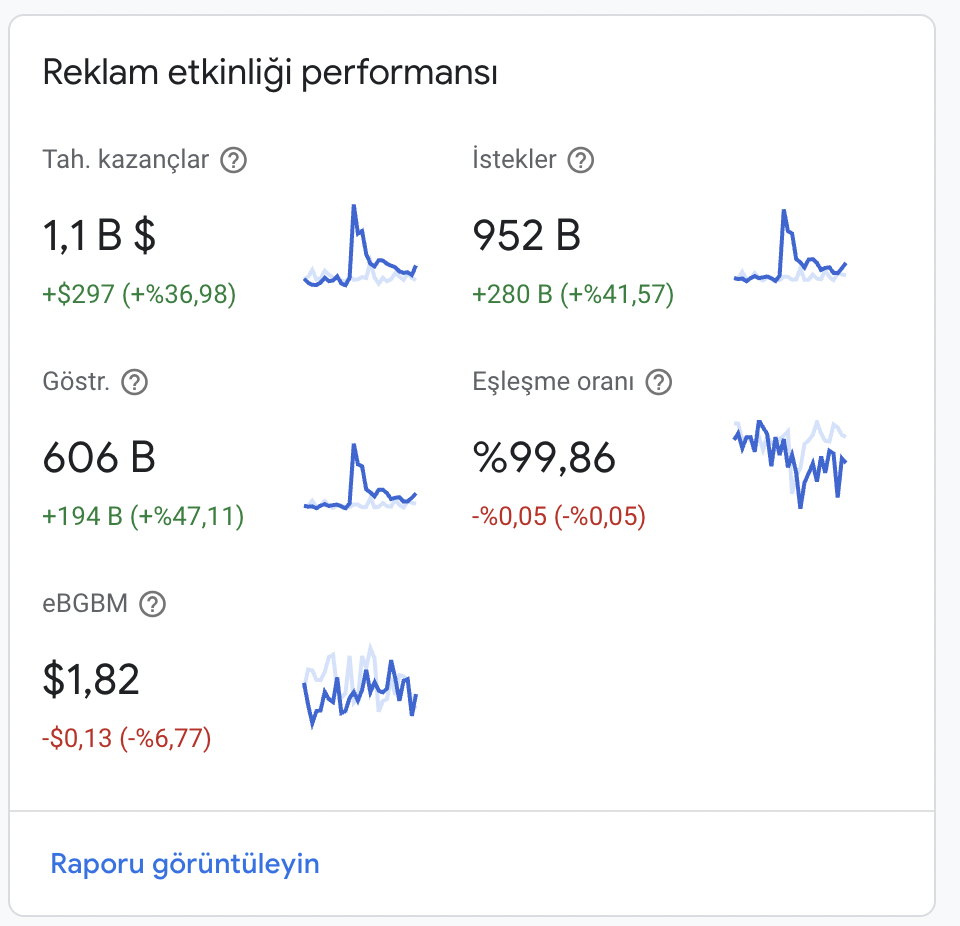
Task: Click the %99,86 match rate value
Action: click(544, 457)
